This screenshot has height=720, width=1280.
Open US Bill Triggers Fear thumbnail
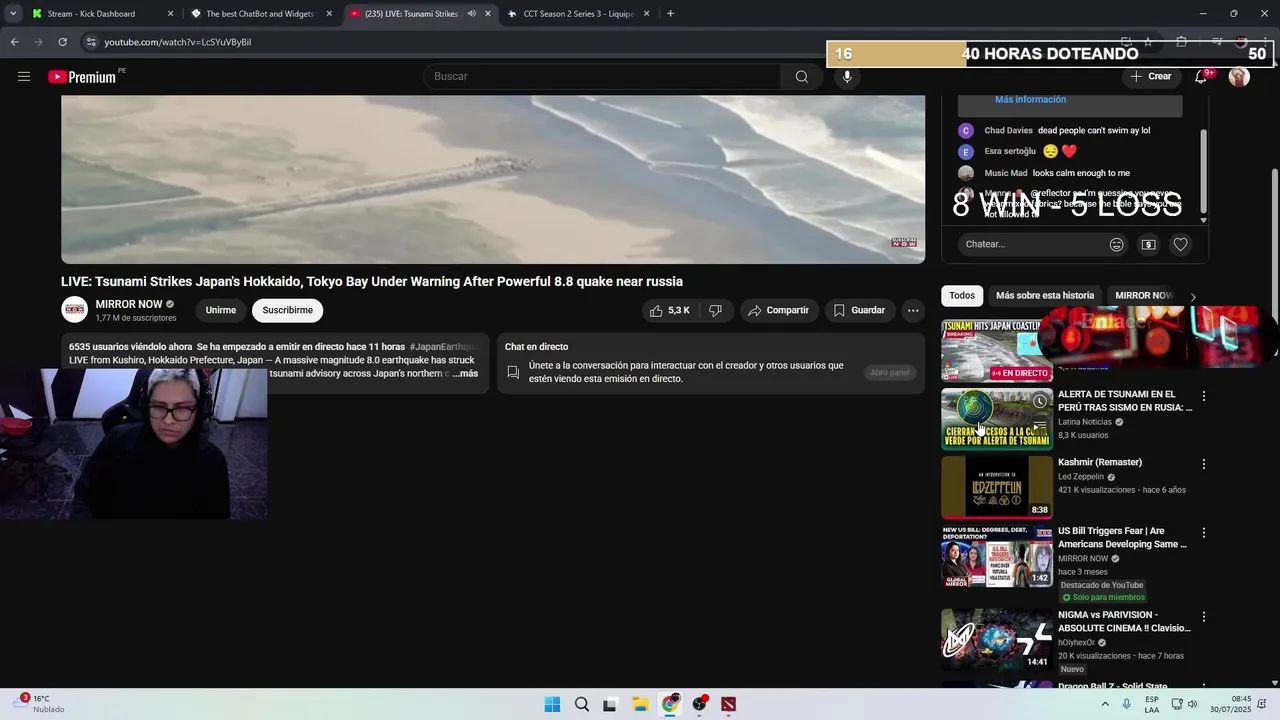[997, 556]
